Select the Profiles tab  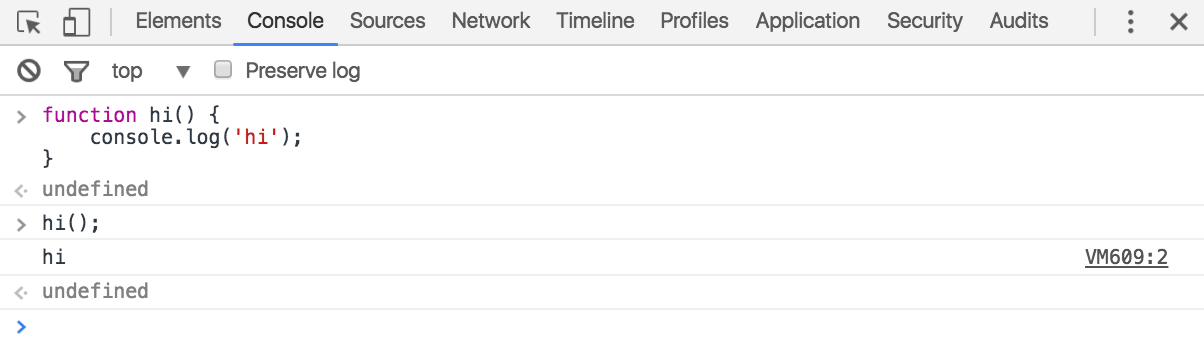tap(695, 21)
